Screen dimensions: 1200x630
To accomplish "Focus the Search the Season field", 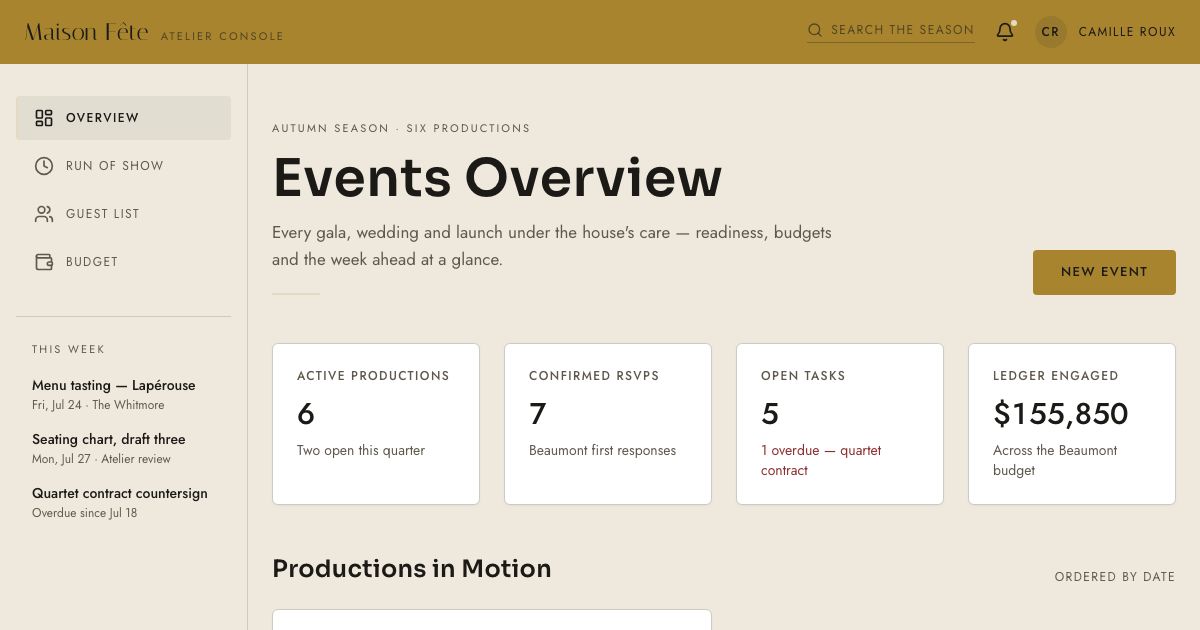I will pos(891,30).
